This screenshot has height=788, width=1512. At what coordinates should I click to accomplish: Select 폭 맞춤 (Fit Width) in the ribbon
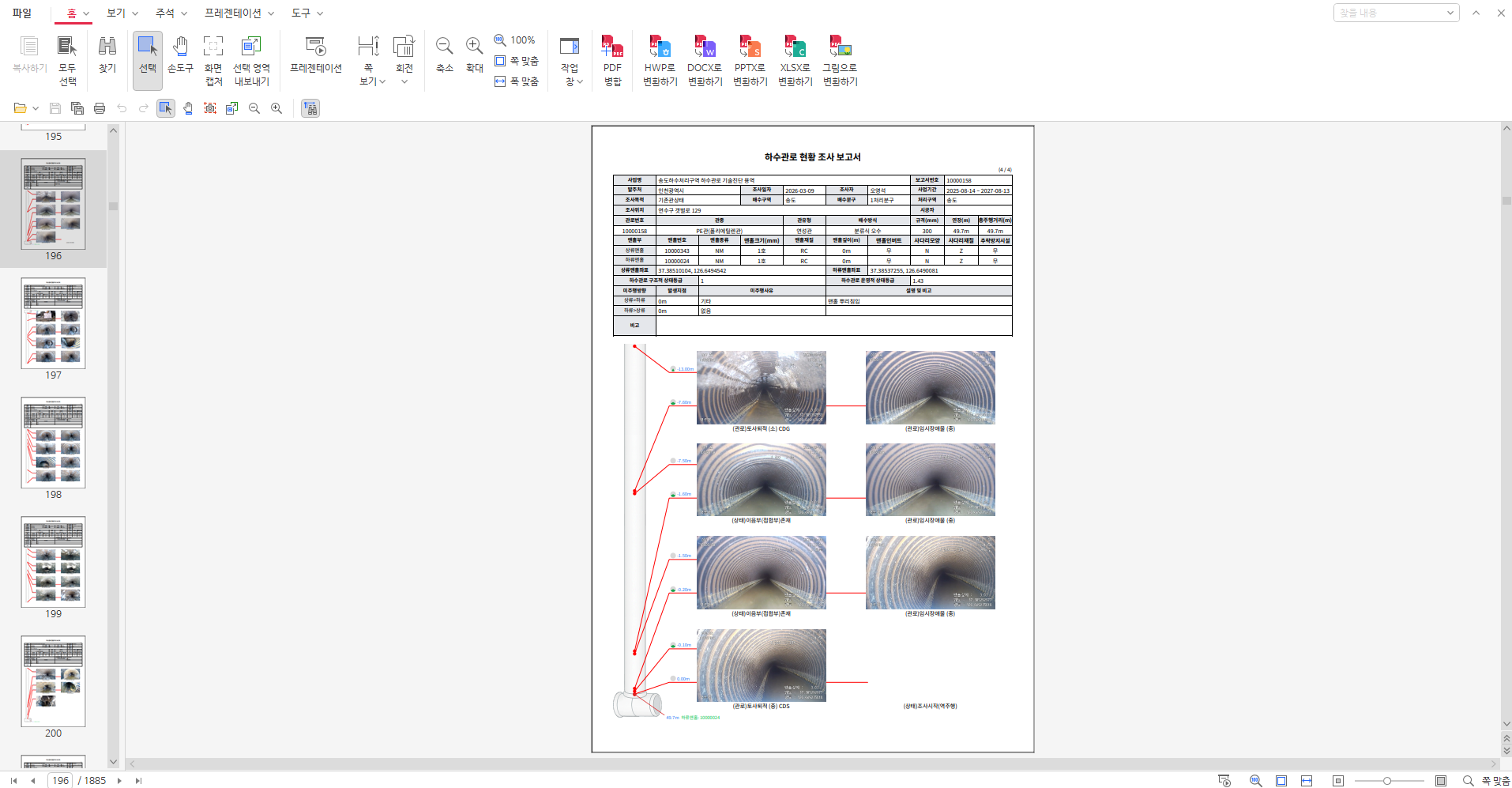tap(517, 81)
